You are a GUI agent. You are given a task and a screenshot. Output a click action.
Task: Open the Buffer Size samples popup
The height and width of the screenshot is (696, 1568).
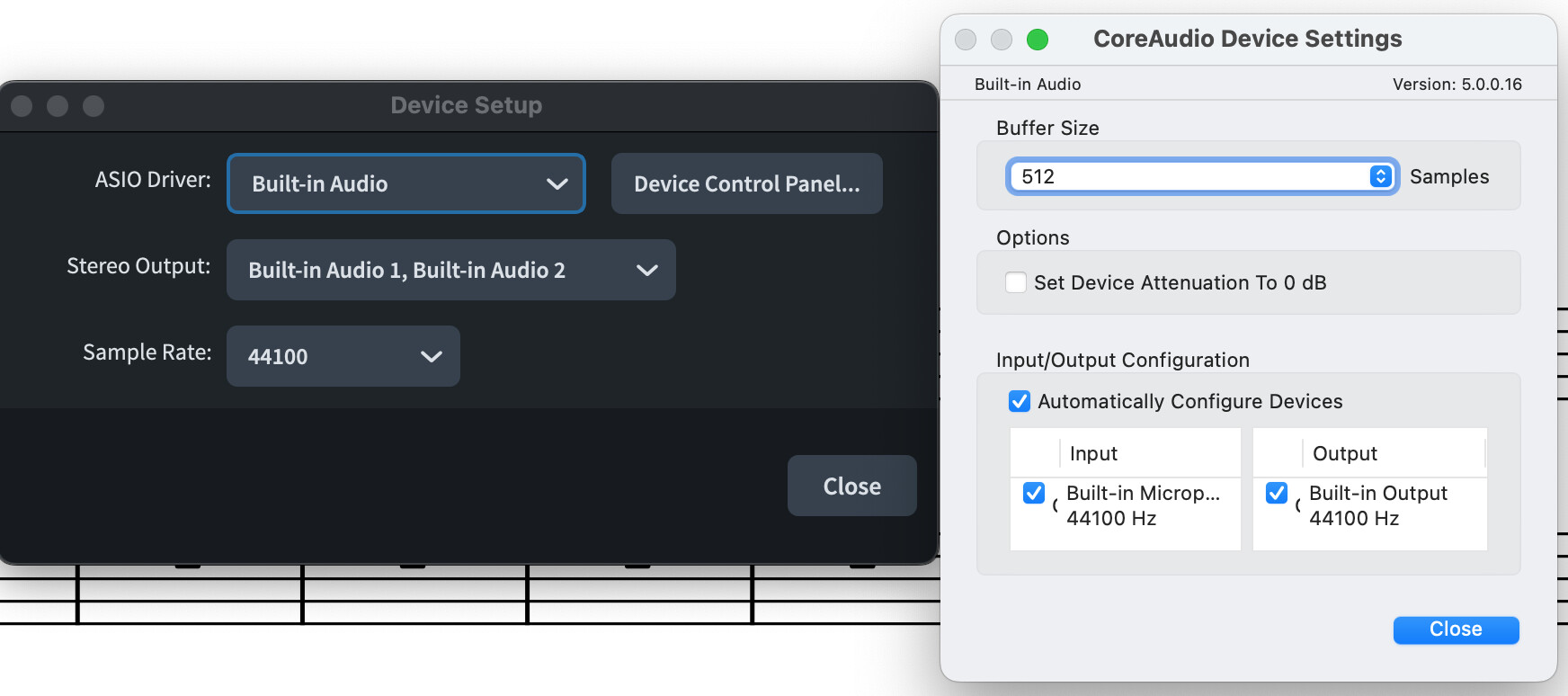pos(1201,176)
